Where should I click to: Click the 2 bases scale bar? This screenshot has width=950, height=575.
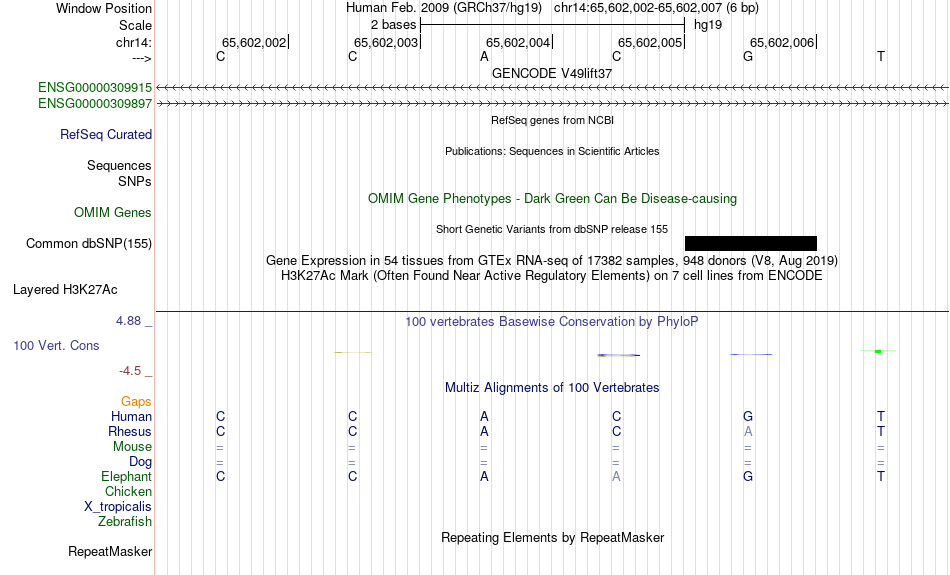click(553, 25)
